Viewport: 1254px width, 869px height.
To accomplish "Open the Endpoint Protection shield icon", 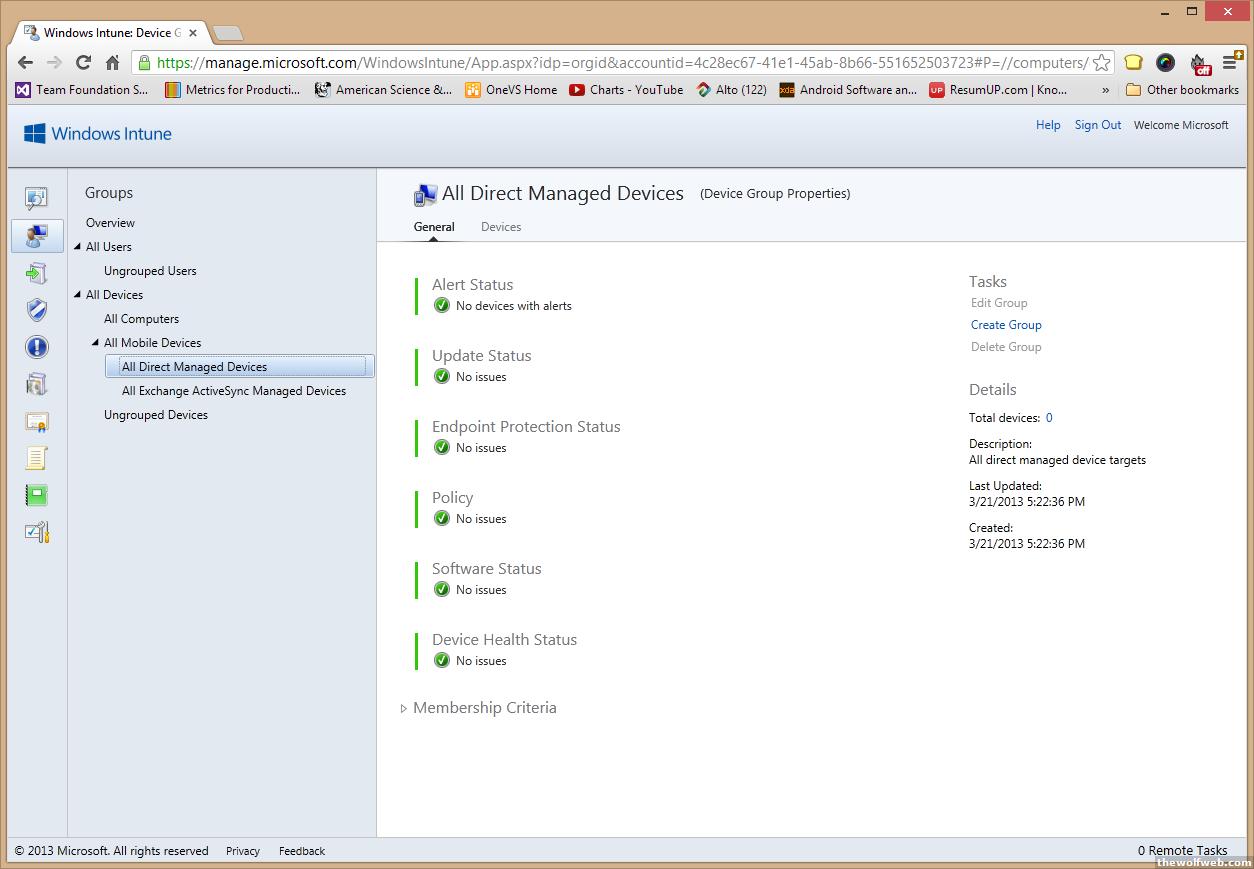I will (37, 310).
